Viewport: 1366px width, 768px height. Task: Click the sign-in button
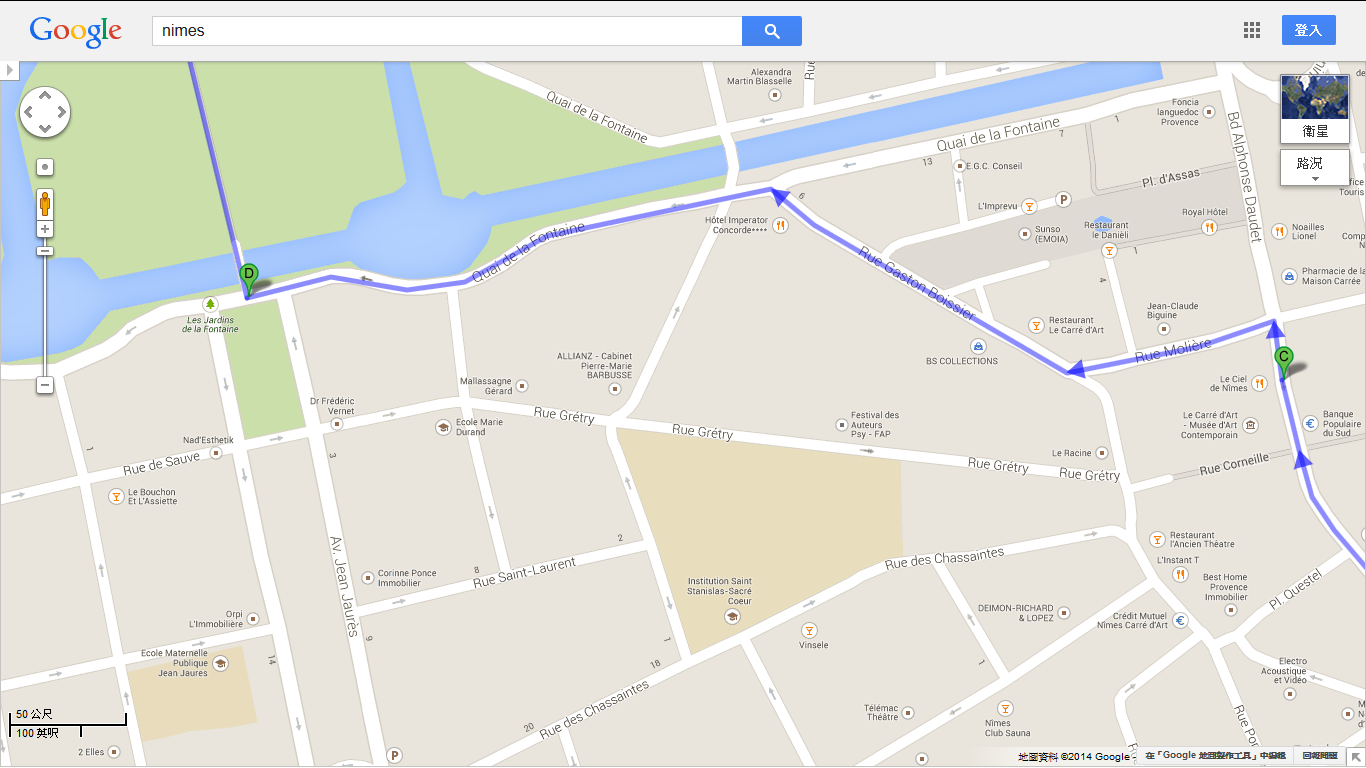click(x=1308, y=30)
